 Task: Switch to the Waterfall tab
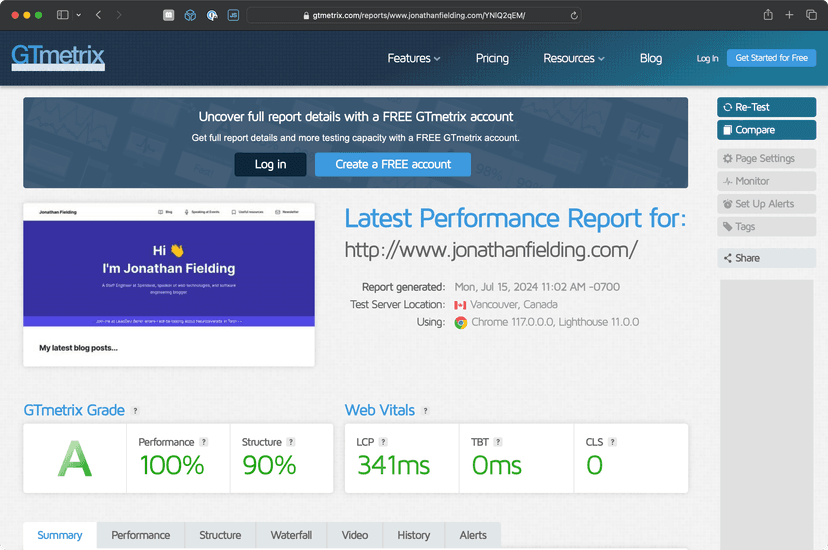(291, 535)
